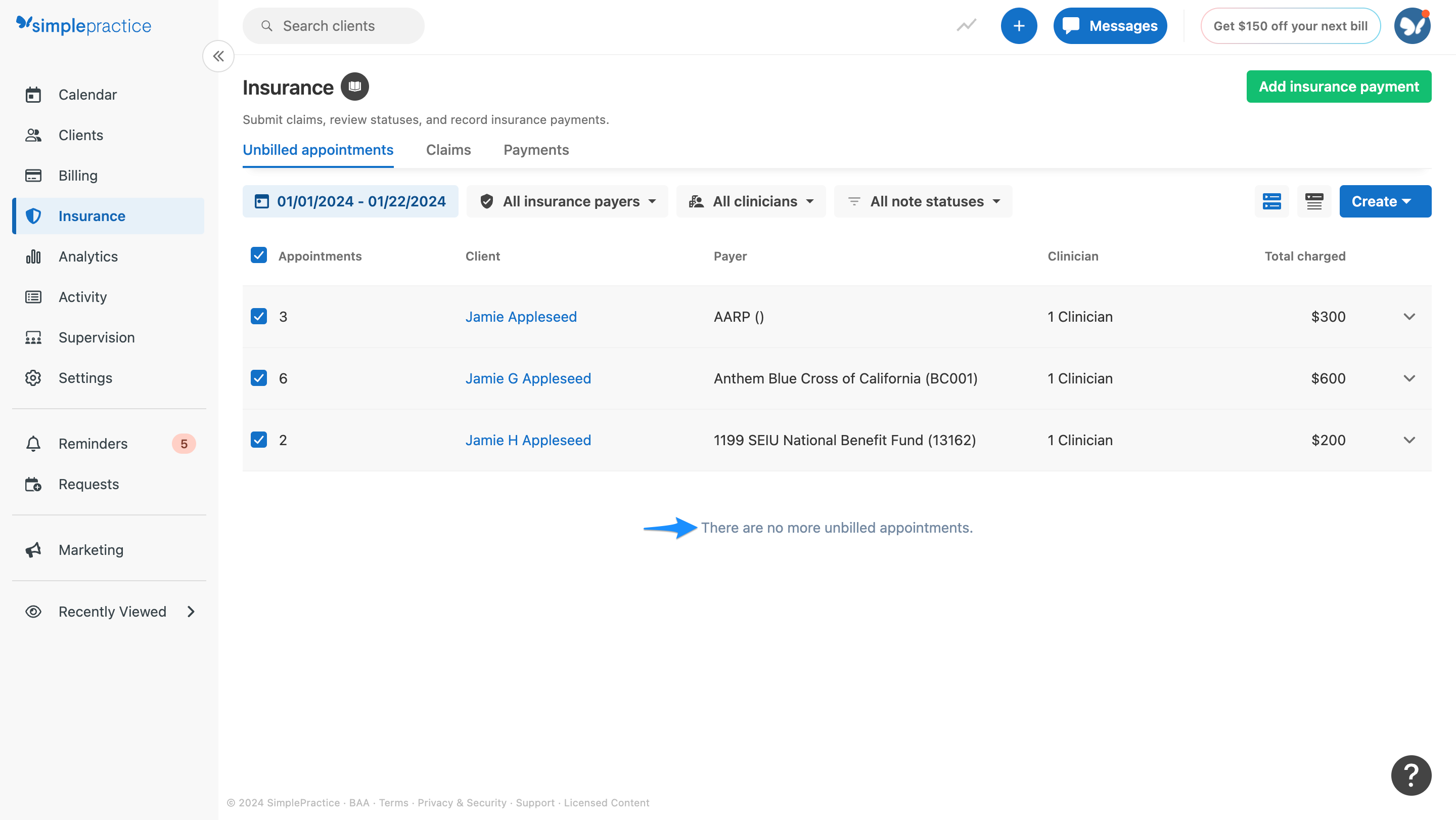Click the Search clients field

pos(334,26)
